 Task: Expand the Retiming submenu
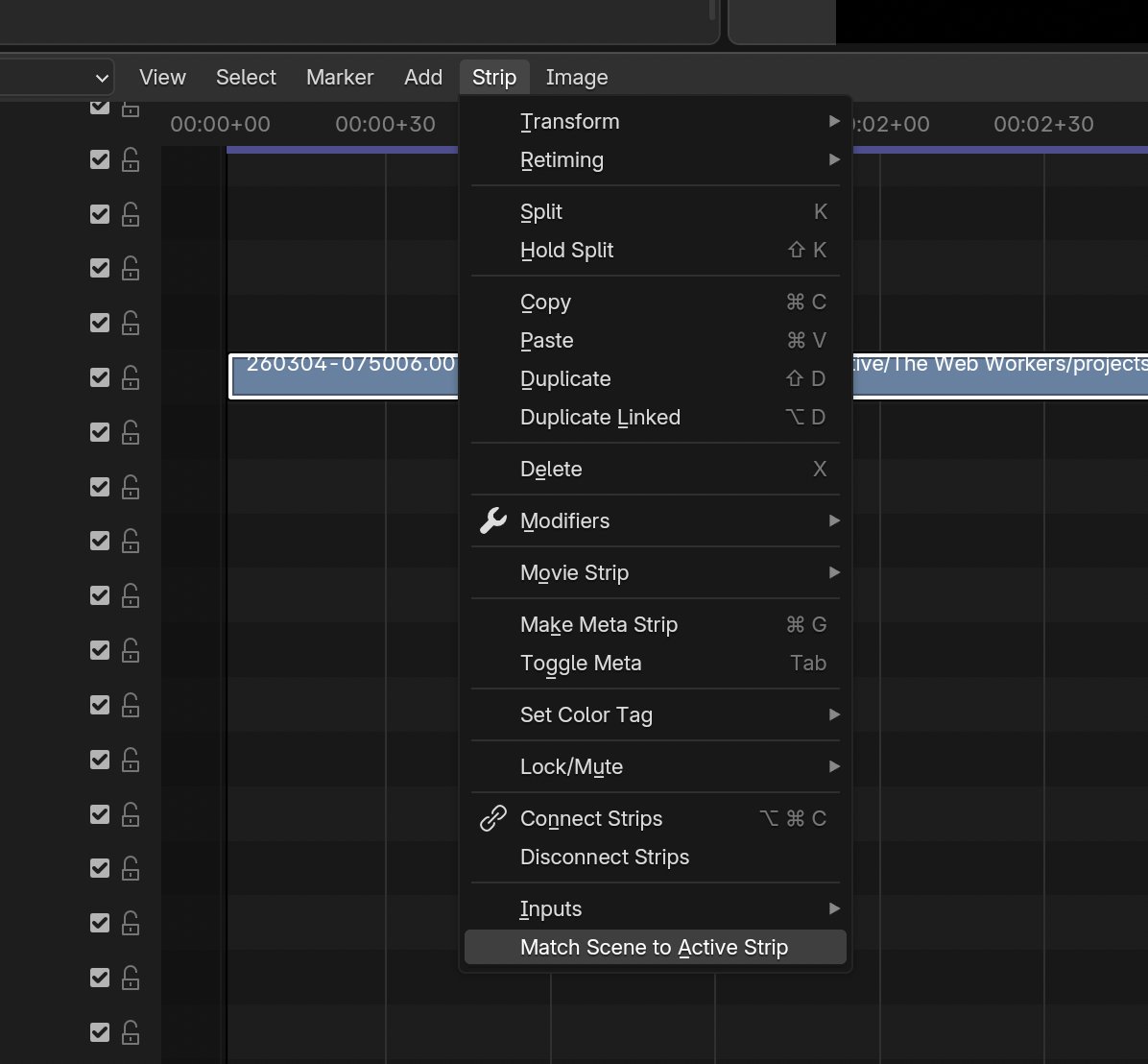(x=656, y=159)
